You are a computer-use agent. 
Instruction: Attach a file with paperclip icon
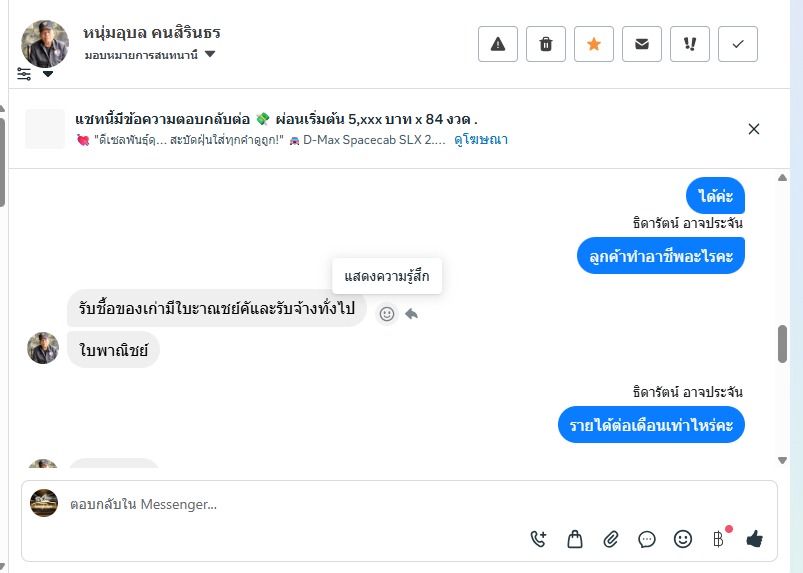point(611,539)
